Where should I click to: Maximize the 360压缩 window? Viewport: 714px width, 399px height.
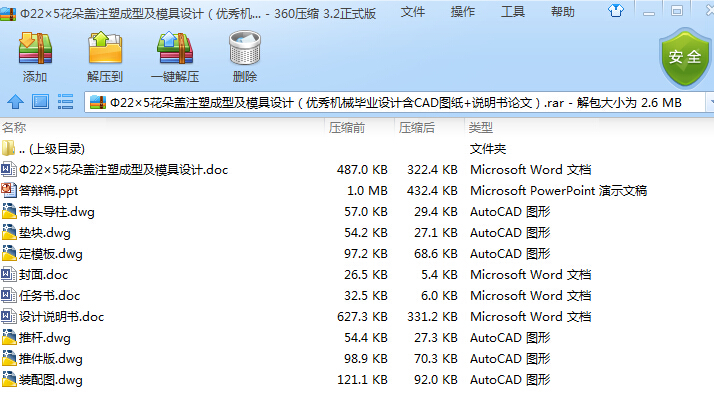coord(677,11)
